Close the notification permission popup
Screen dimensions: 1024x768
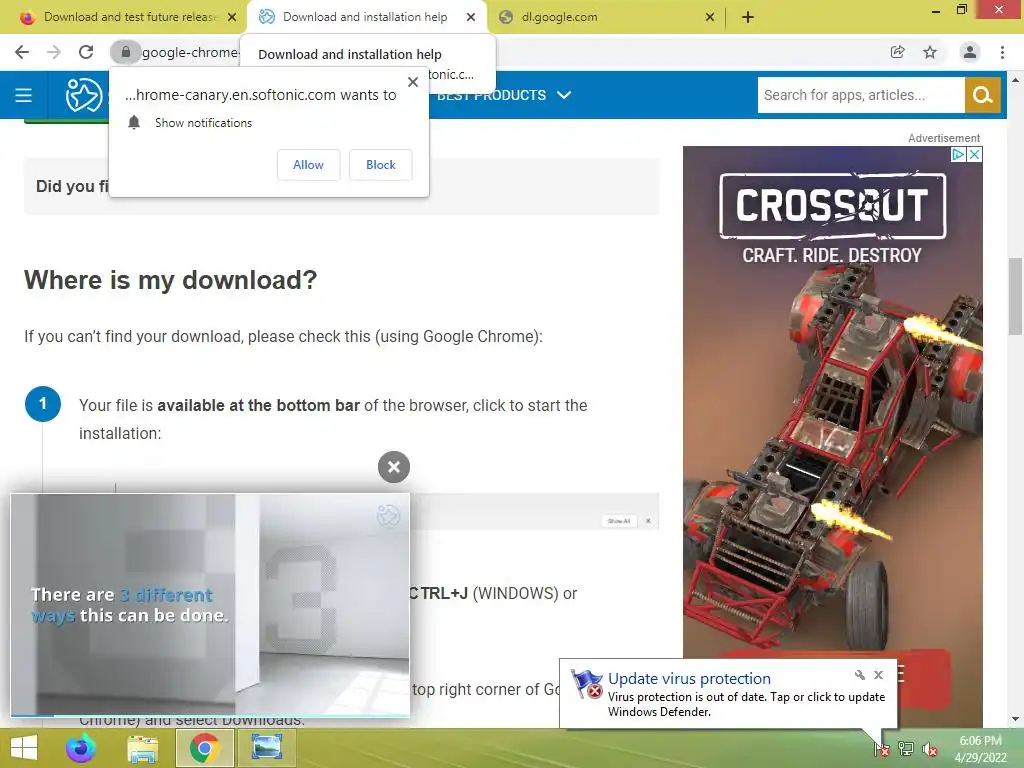(x=413, y=82)
